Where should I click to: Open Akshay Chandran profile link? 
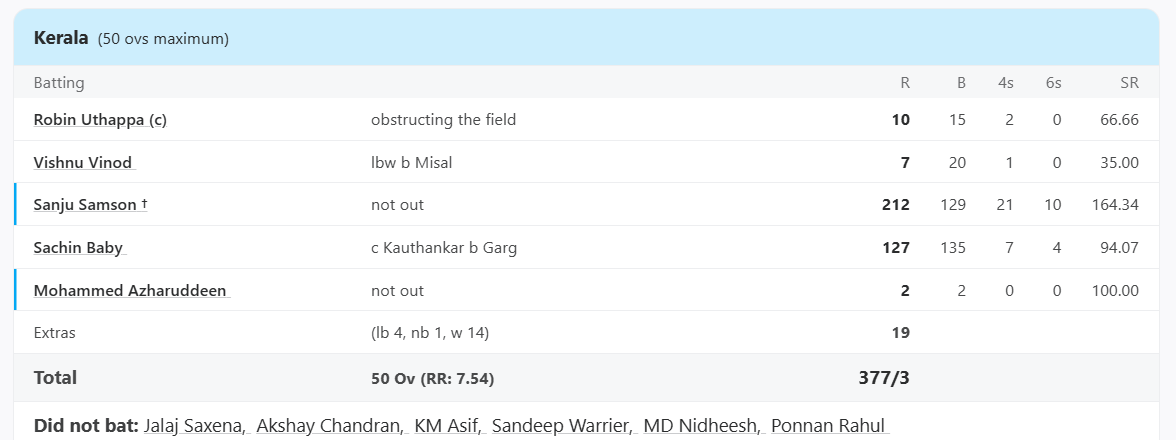pyautogui.click(x=329, y=426)
